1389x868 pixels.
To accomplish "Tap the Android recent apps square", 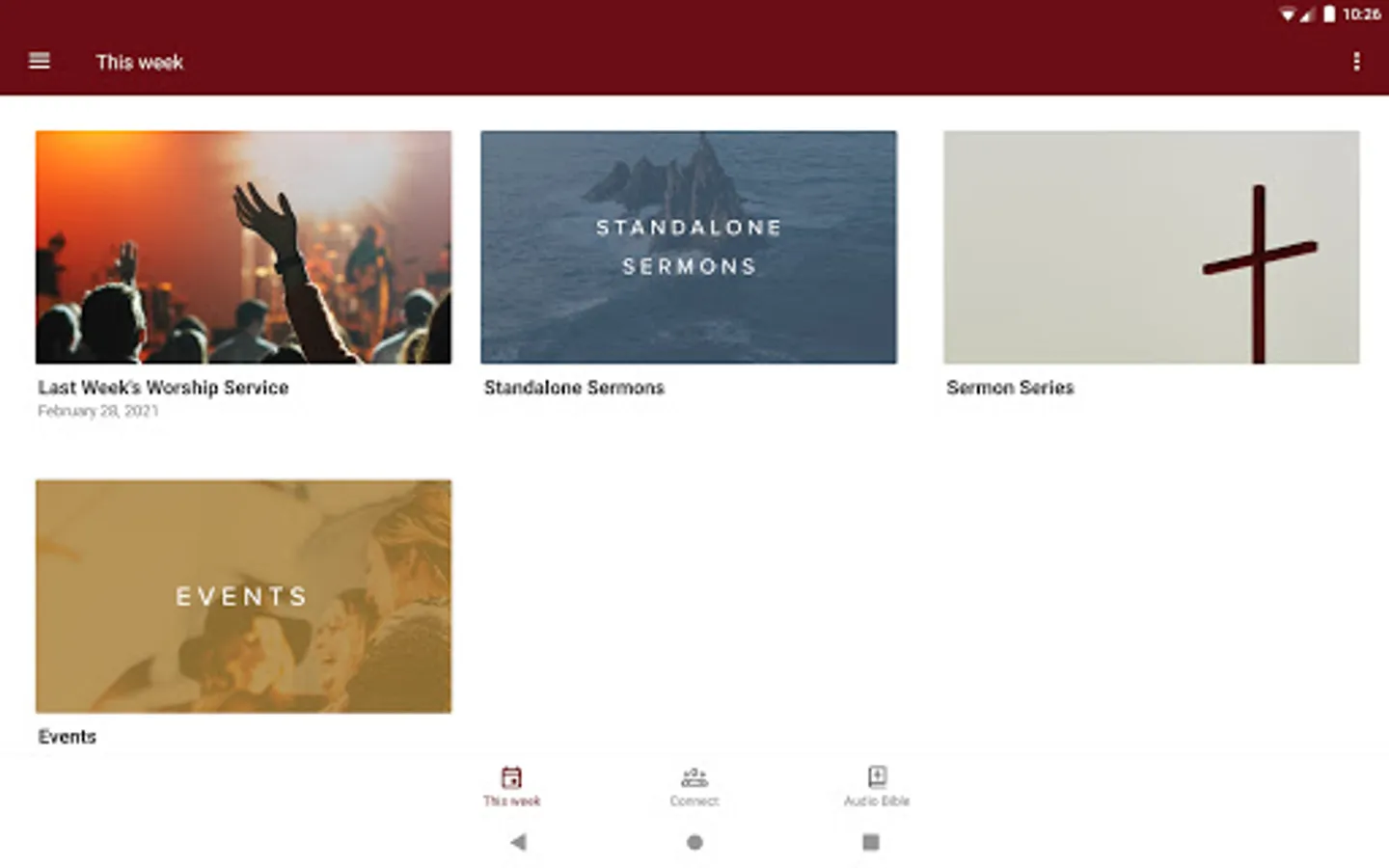I will pos(870,842).
